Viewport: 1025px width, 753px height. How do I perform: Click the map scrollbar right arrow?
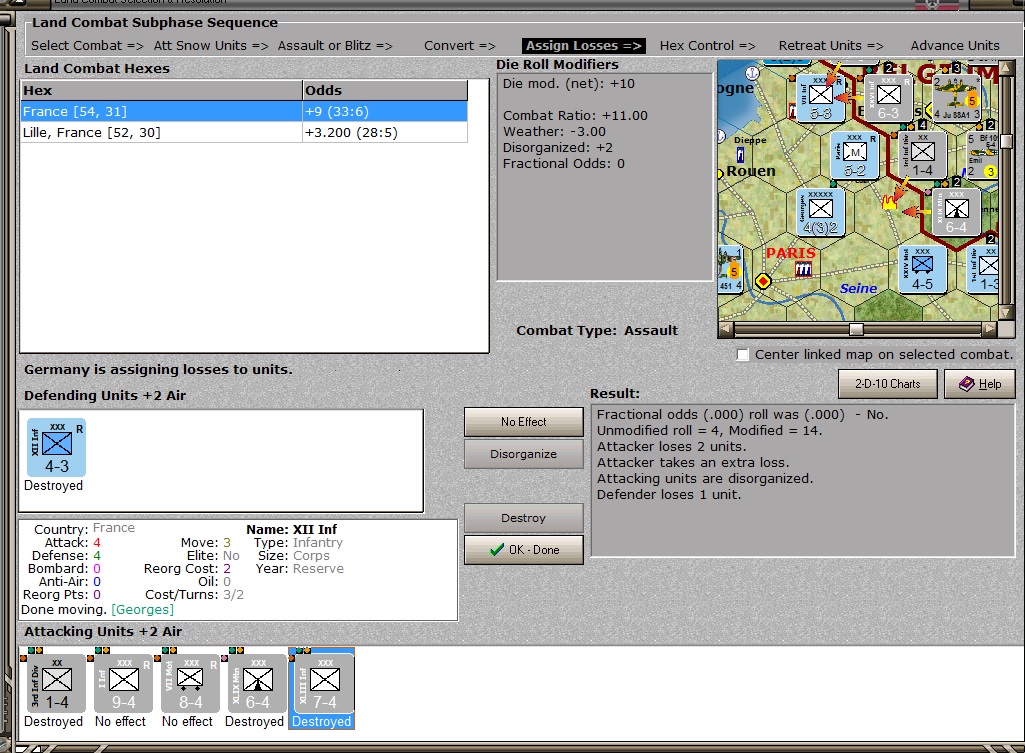(x=990, y=329)
